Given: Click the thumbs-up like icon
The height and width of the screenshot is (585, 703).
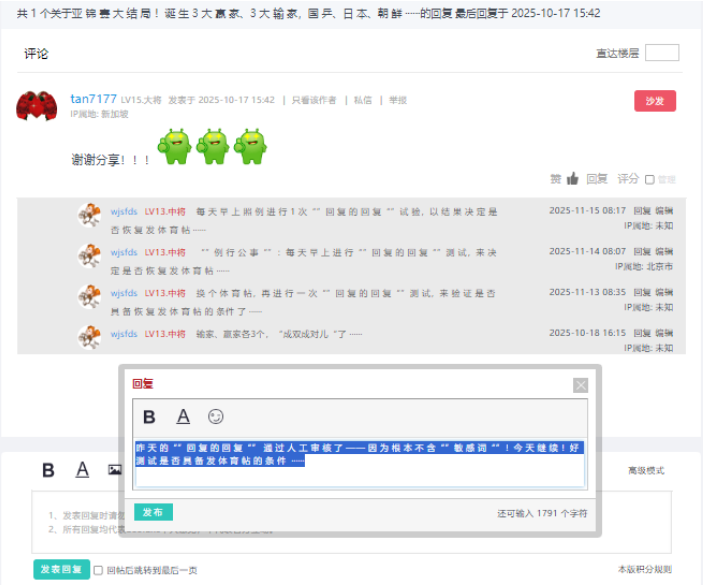Looking at the screenshot, I should click(572, 179).
